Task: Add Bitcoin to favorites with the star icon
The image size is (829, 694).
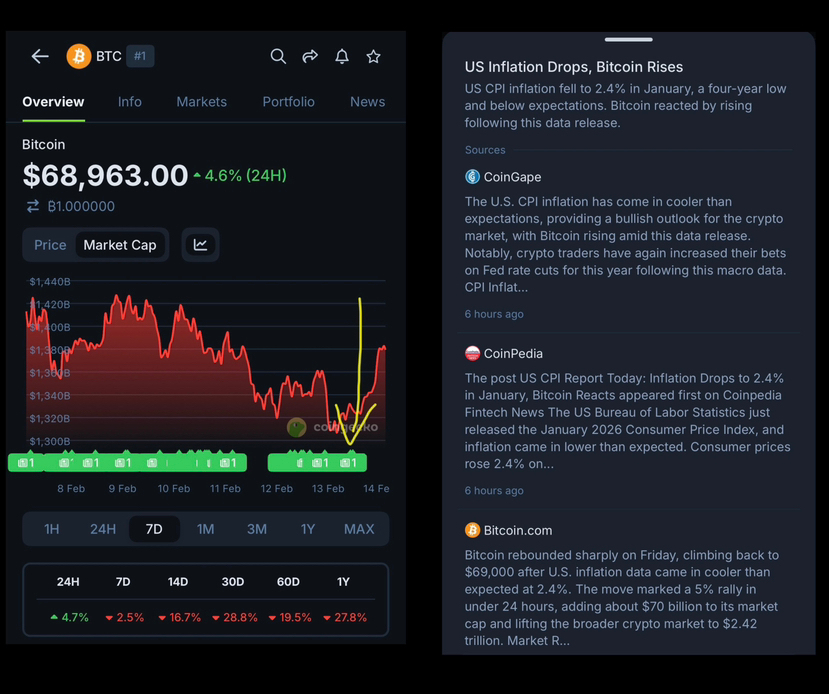Action: (x=373, y=56)
